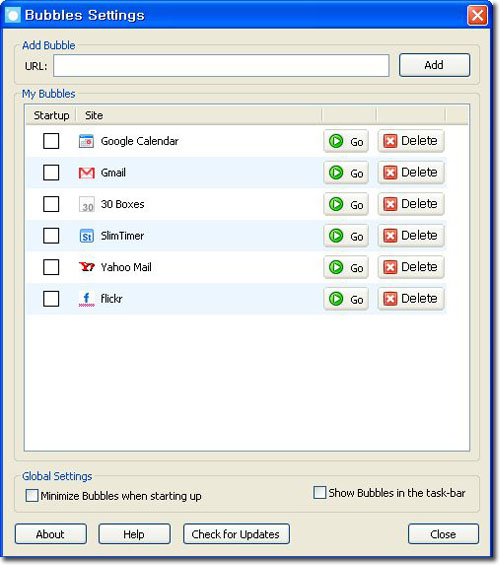Check the flickr startup checkbox

pos(51,299)
